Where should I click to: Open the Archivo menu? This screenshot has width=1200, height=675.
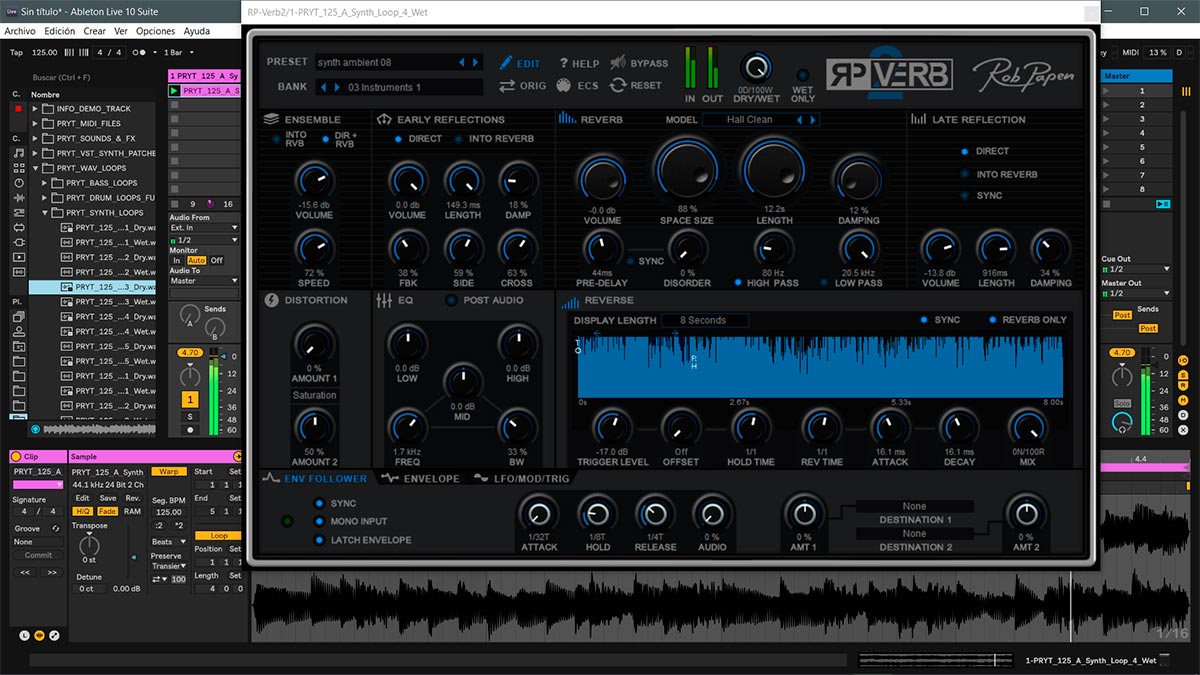click(20, 31)
